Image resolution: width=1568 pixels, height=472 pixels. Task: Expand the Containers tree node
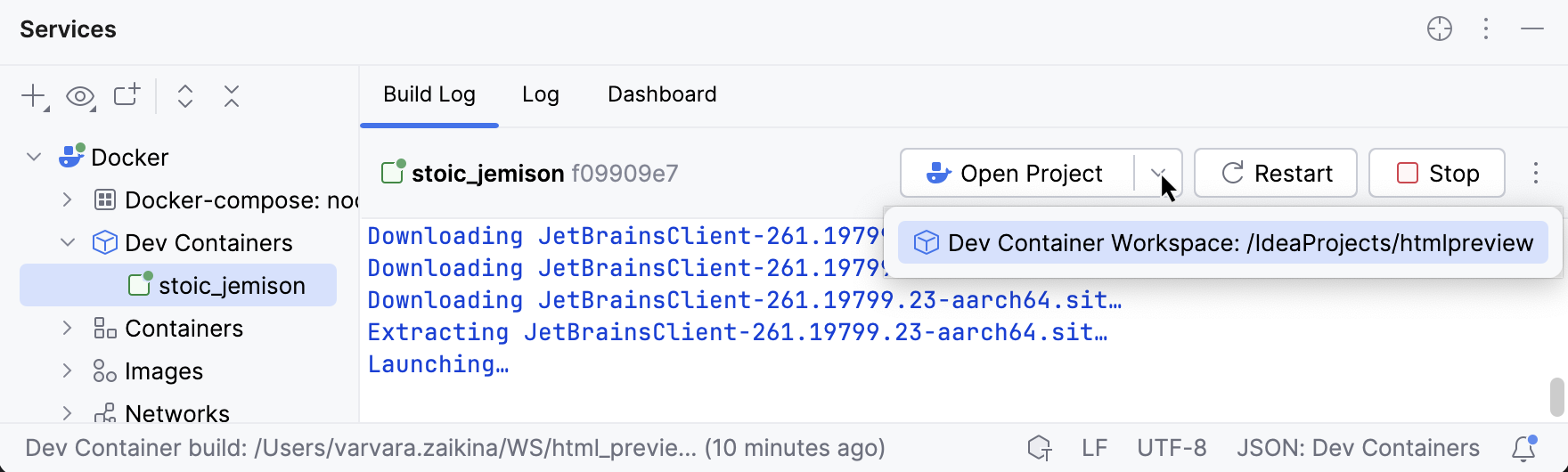(67, 329)
